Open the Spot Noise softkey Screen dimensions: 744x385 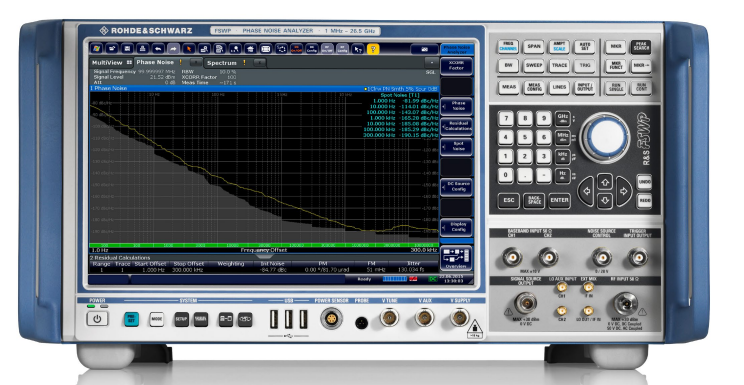coord(456,146)
